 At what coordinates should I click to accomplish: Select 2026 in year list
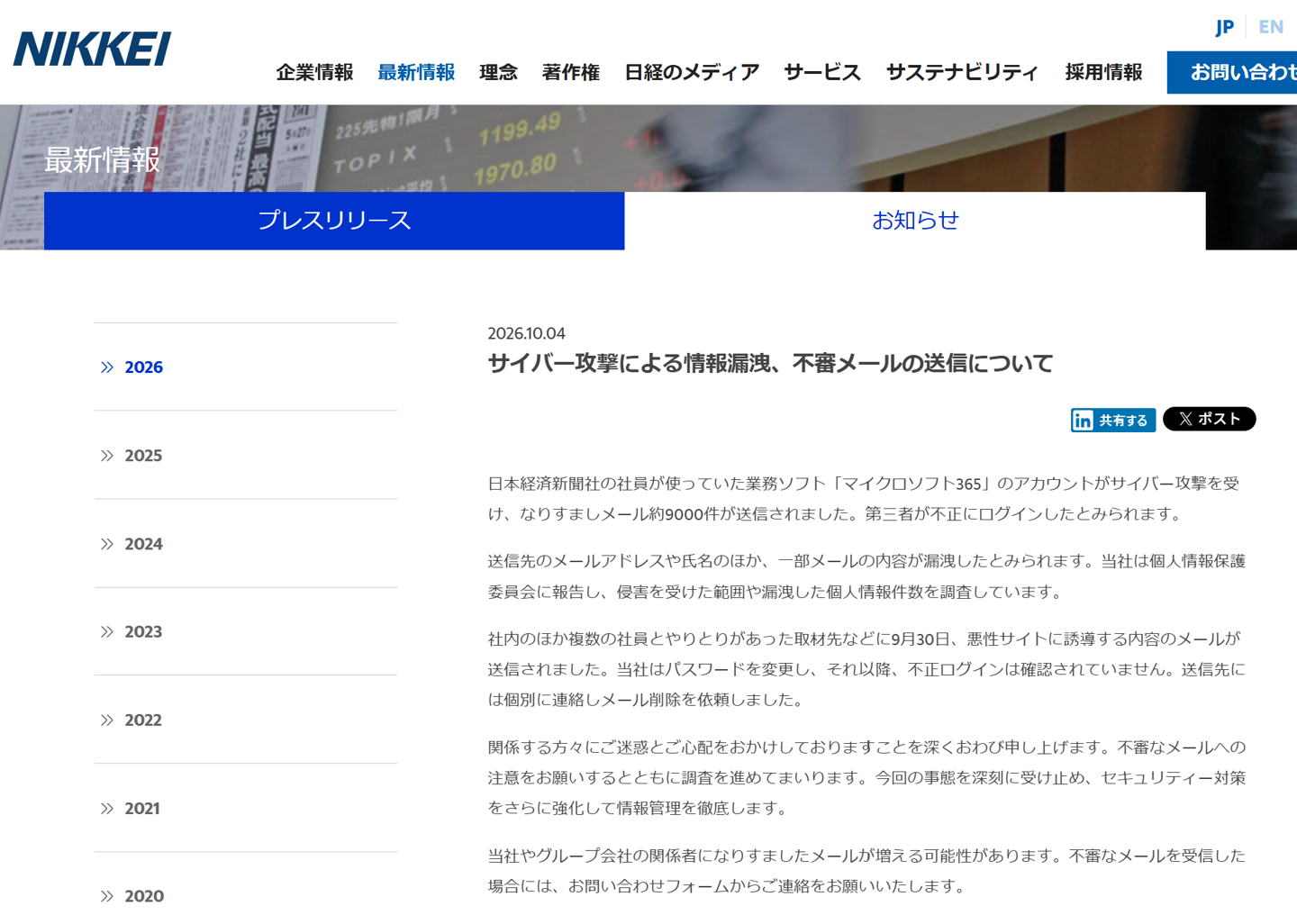pyautogui.click(x=246, y=367)
